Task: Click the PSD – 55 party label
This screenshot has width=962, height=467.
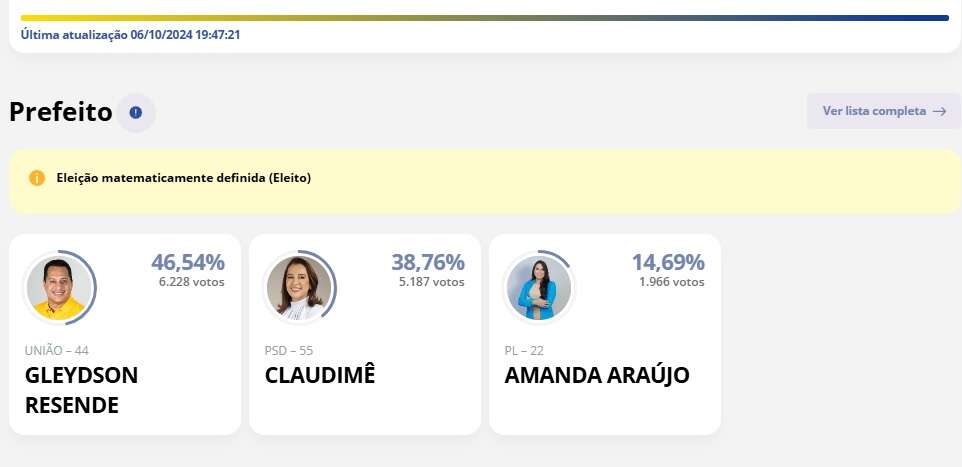Action: coord(289,350)
